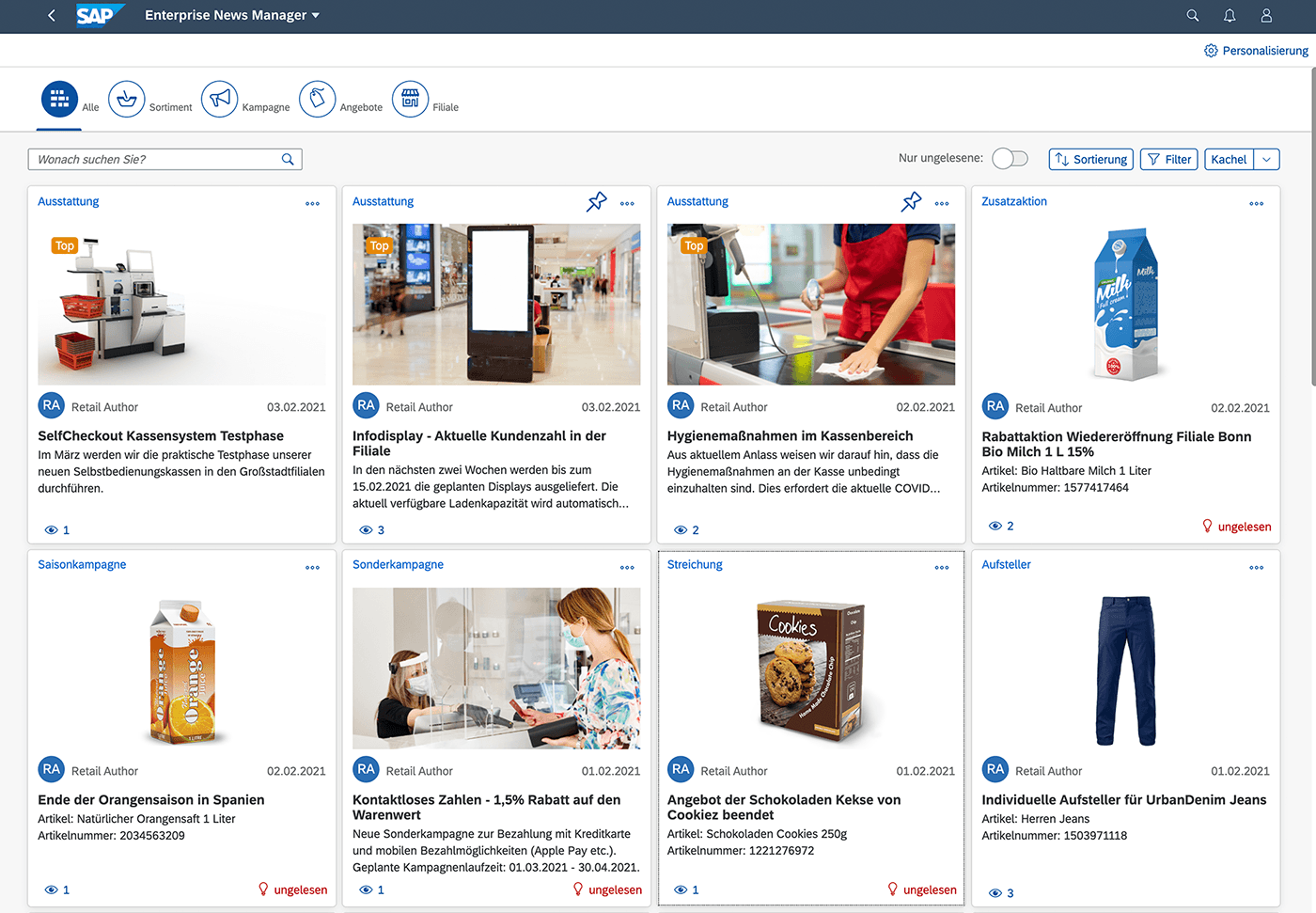Image resolution: width=1316 pixels, height=913 pixels.
Task: Click inside the Wonach suchen Sie search field
Action: pos(150,159)
